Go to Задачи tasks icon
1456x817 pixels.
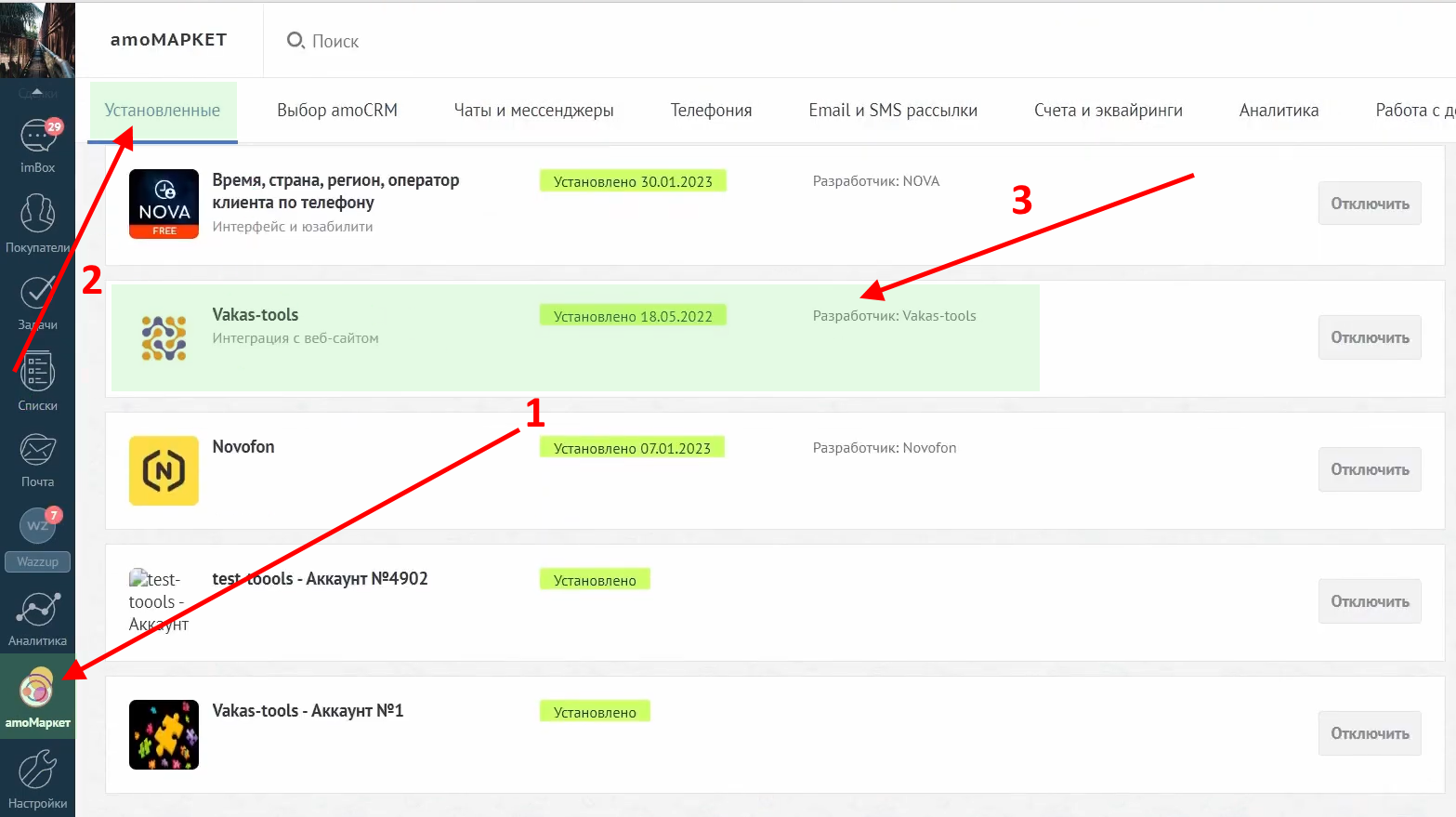click(x=37, y=294)
